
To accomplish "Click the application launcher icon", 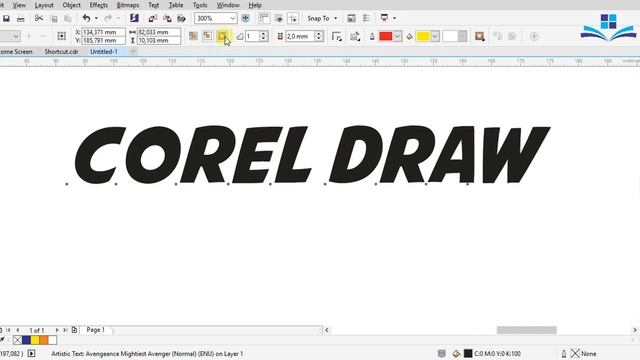I will pos(384,18).
